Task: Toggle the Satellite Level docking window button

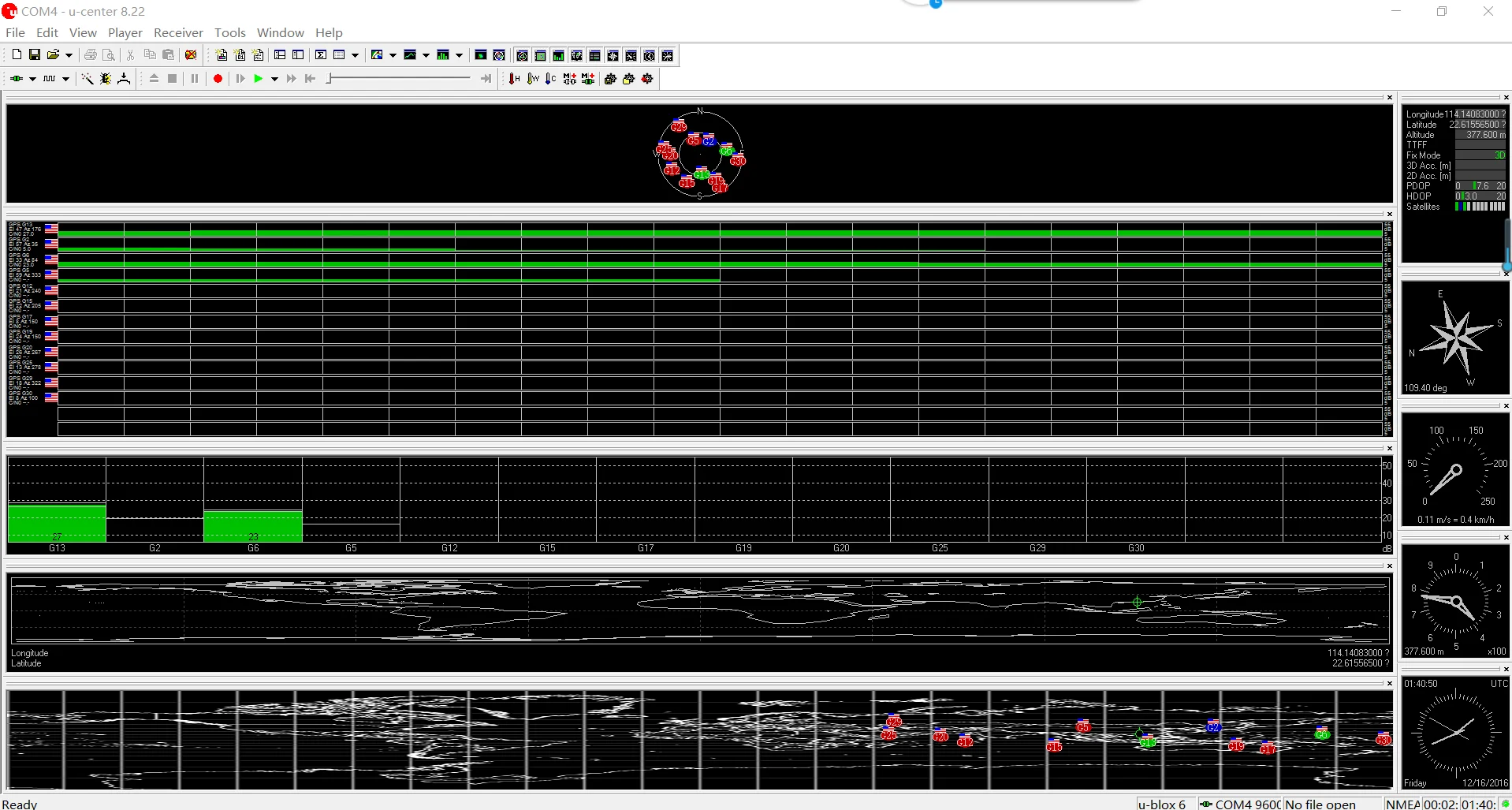Action: coord(558,55)
